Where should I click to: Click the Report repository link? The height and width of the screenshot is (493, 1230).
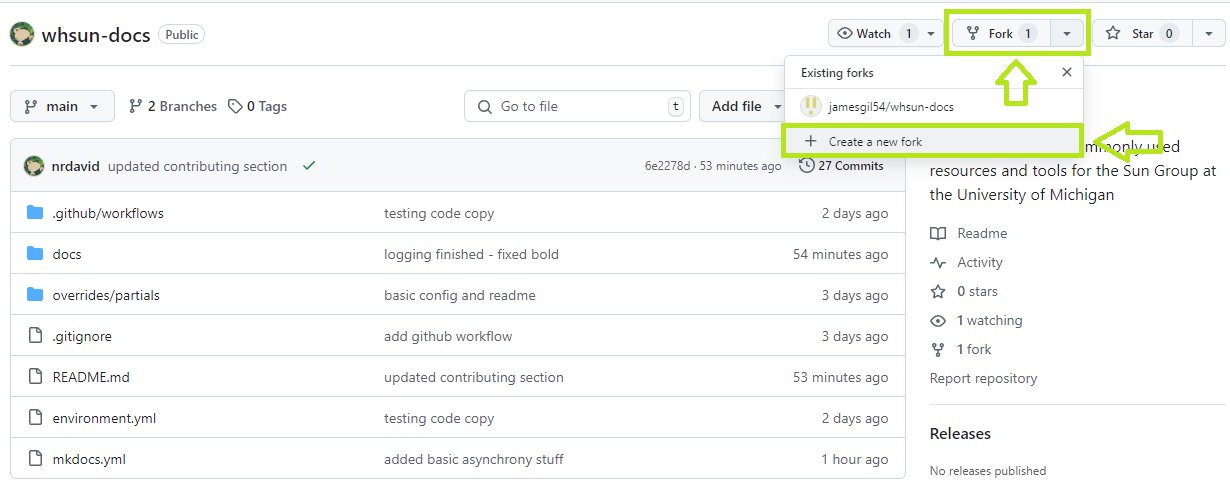click(x=983, y=378)
